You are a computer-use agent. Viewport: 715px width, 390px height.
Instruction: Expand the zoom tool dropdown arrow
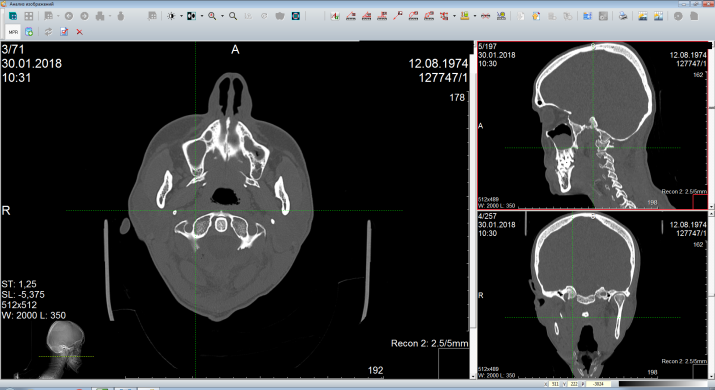pos(222,16)
